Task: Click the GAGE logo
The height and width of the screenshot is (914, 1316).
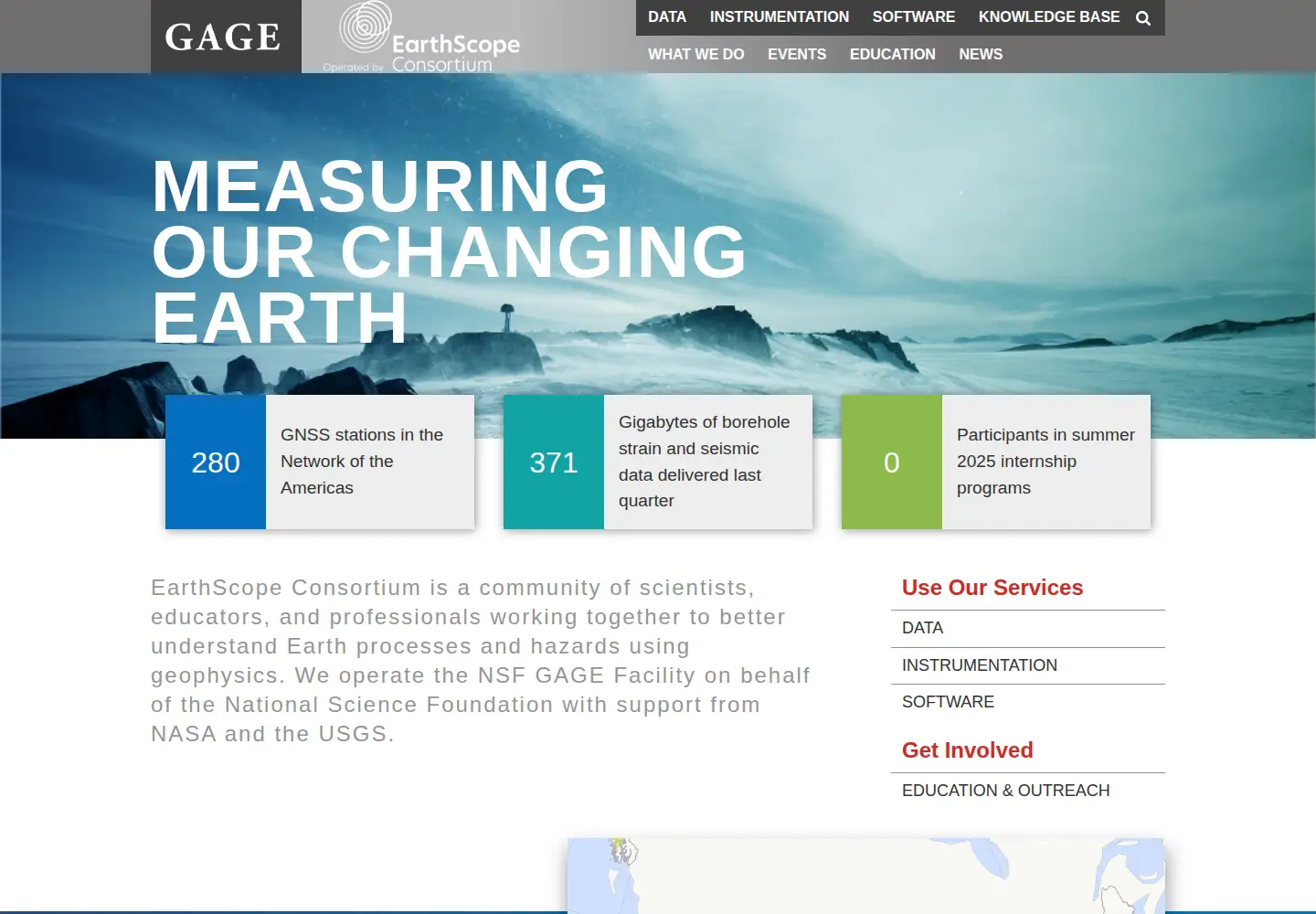Action: point(226,37)
